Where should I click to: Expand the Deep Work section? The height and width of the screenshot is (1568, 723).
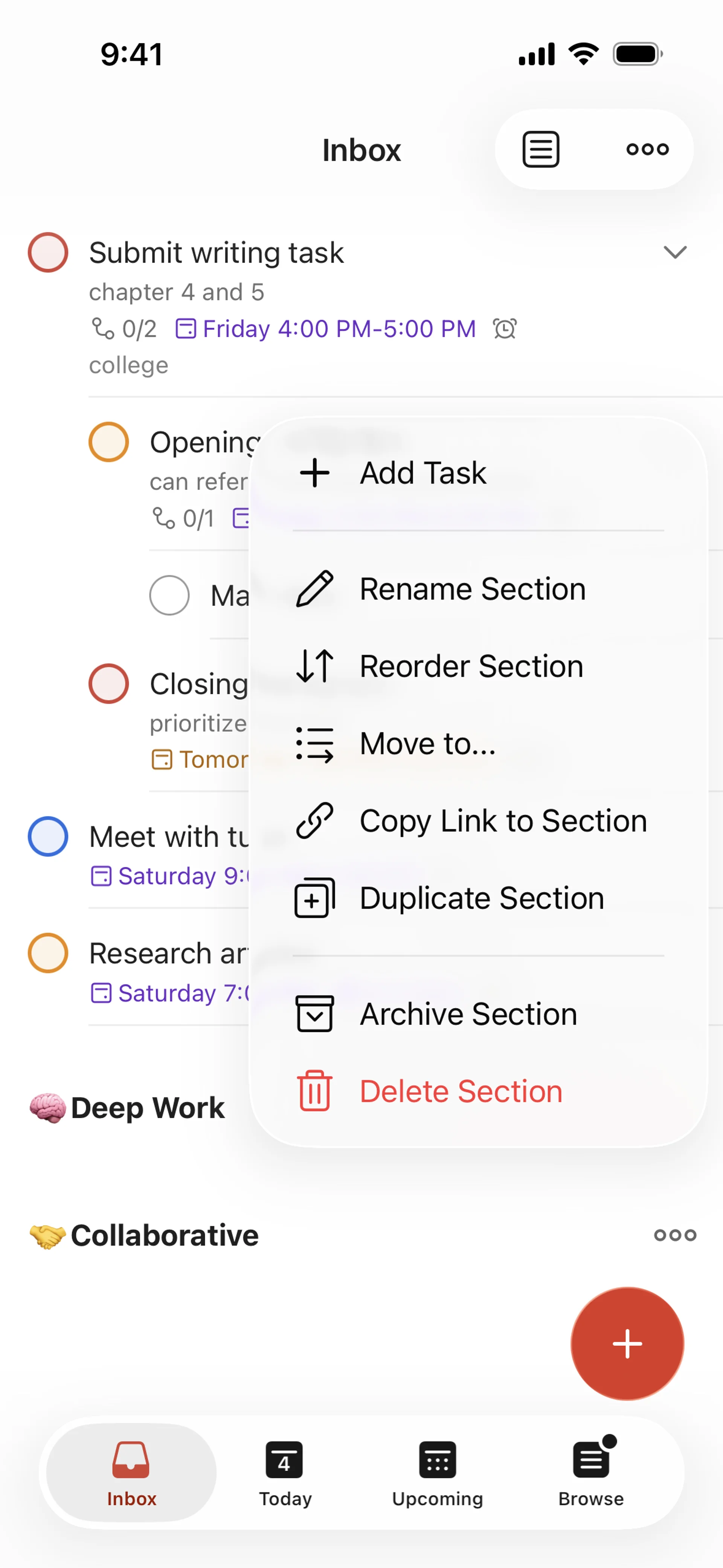tap(147, 1107)
